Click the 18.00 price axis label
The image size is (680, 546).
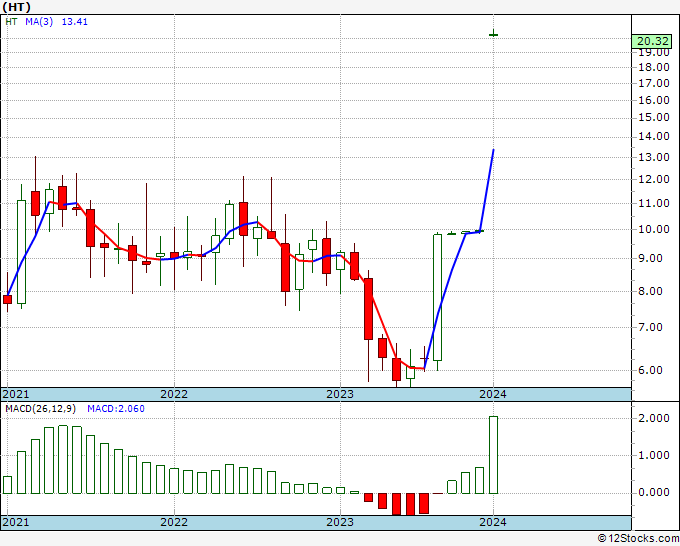(654, 68)
